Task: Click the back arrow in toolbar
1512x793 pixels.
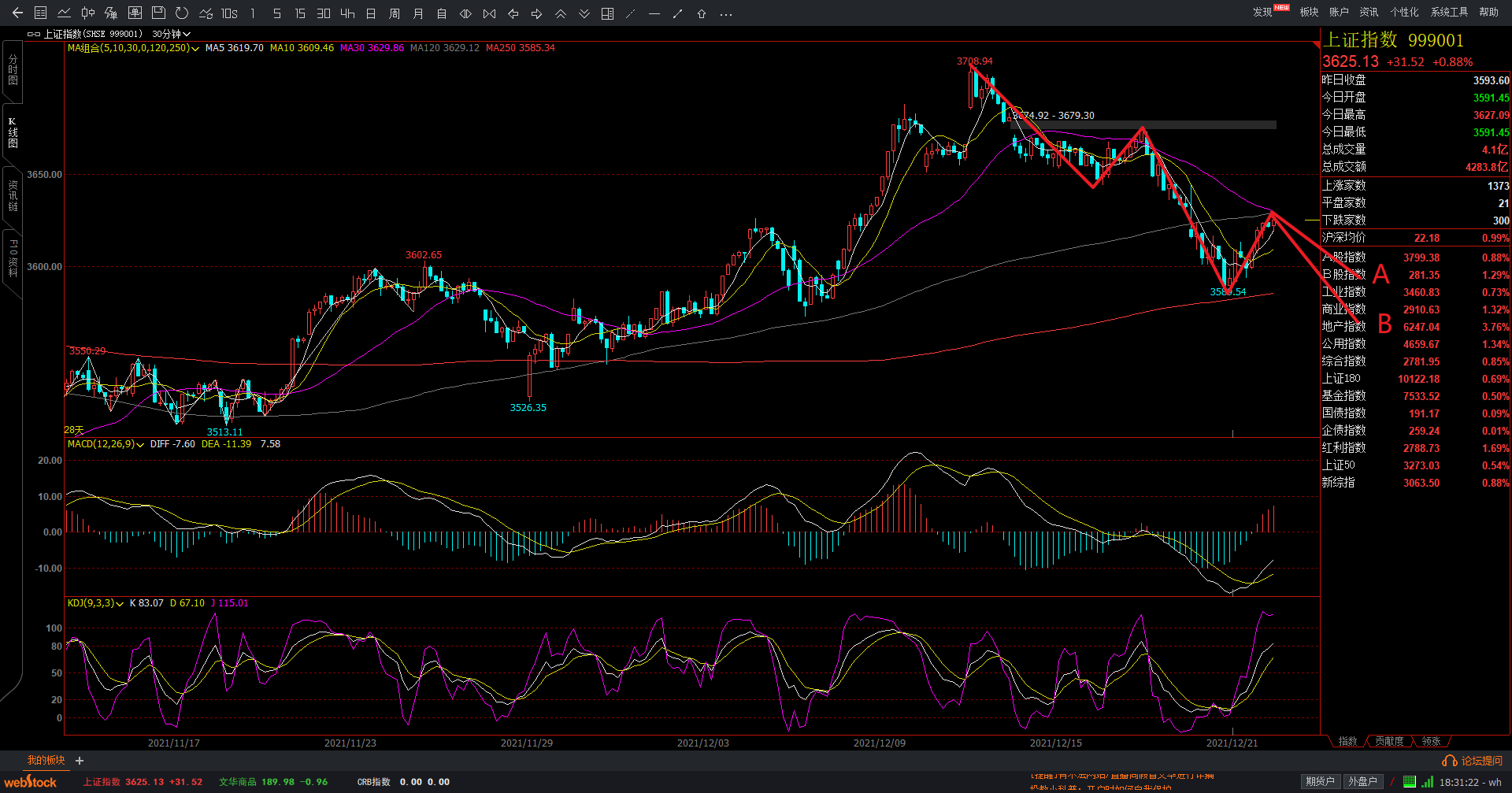Action: coord(17,13)
